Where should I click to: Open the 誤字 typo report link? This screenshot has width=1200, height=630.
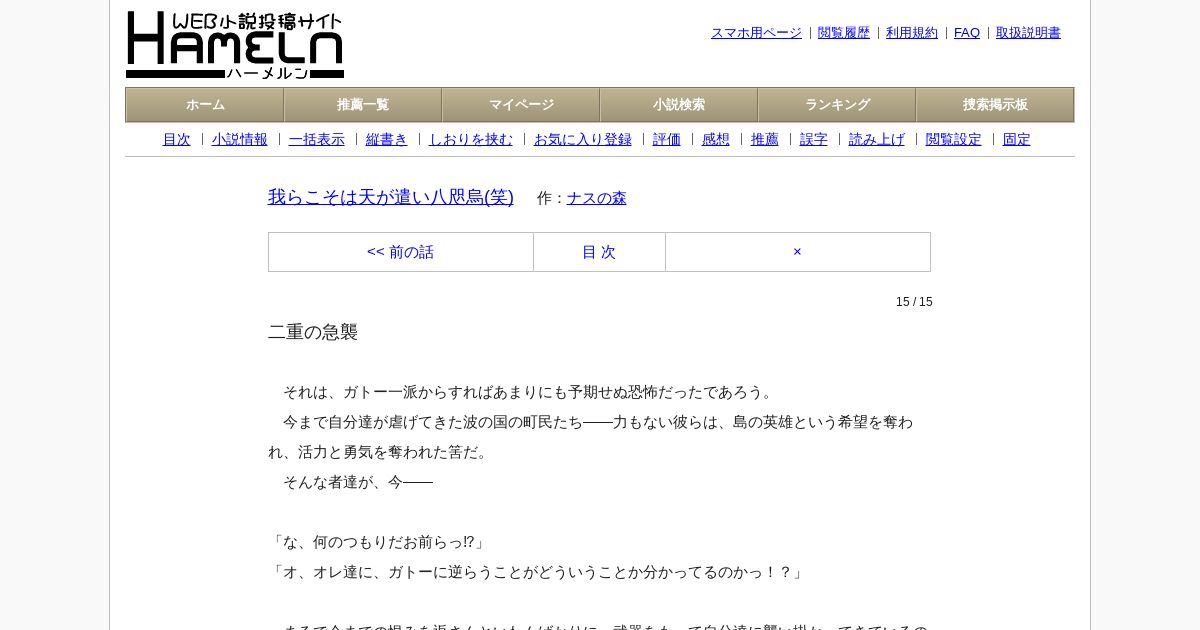814,140
